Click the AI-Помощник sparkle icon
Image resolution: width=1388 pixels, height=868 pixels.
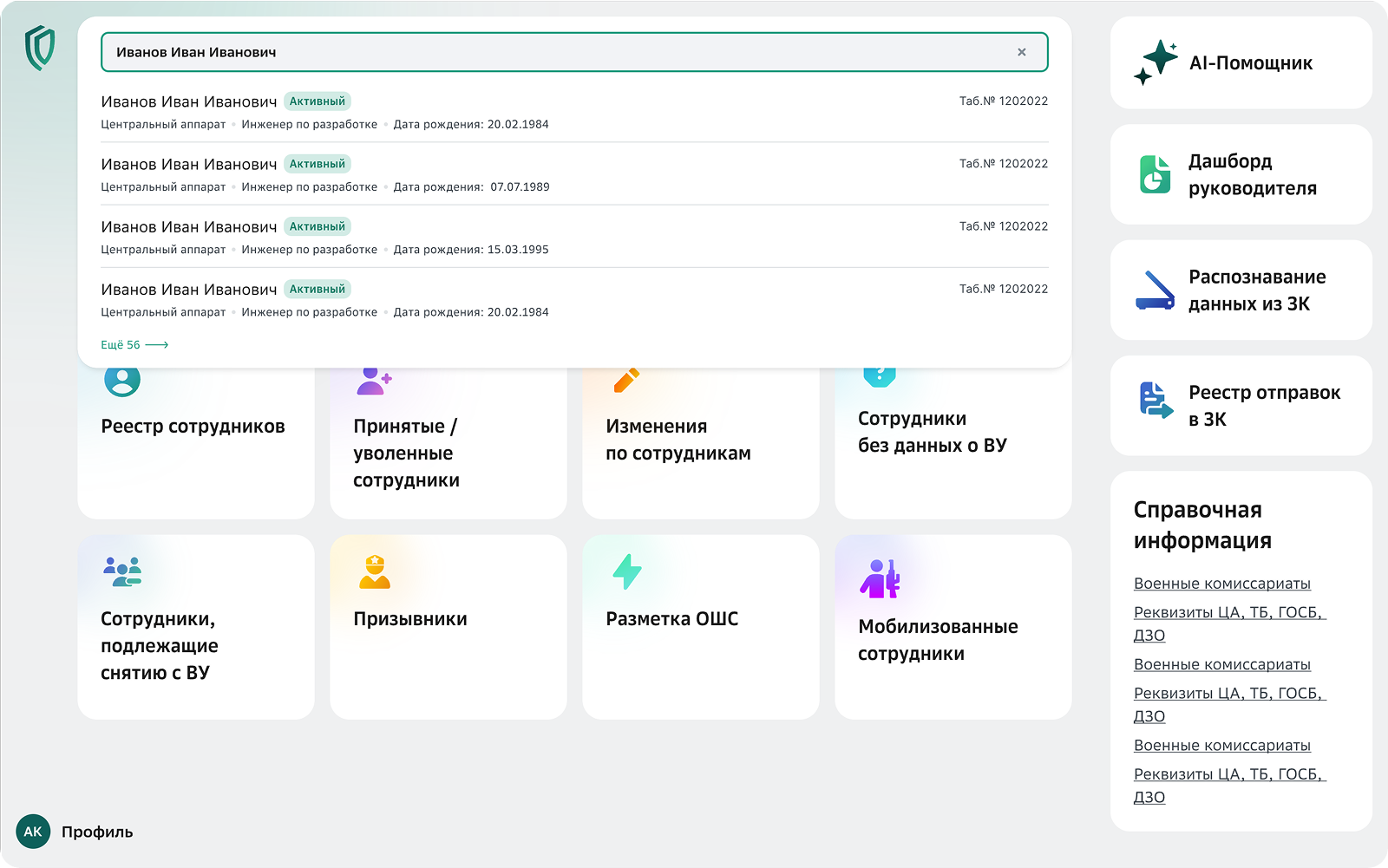[x=1156, y=62]
